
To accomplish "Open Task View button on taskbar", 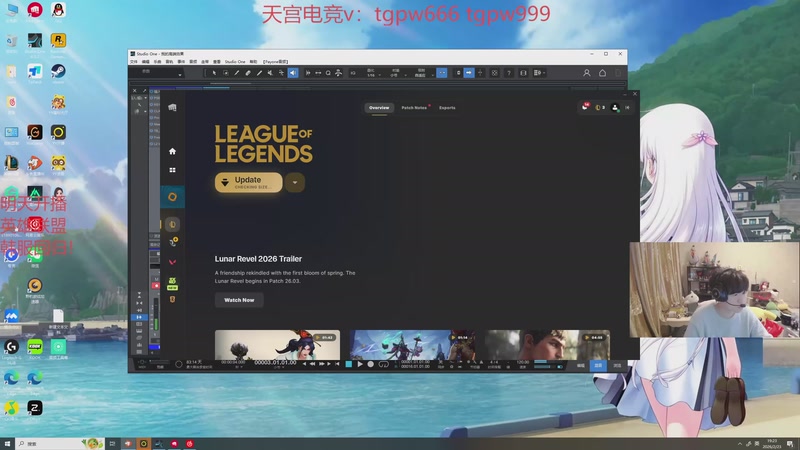I will pyautogui.click(x=113, y=444).
